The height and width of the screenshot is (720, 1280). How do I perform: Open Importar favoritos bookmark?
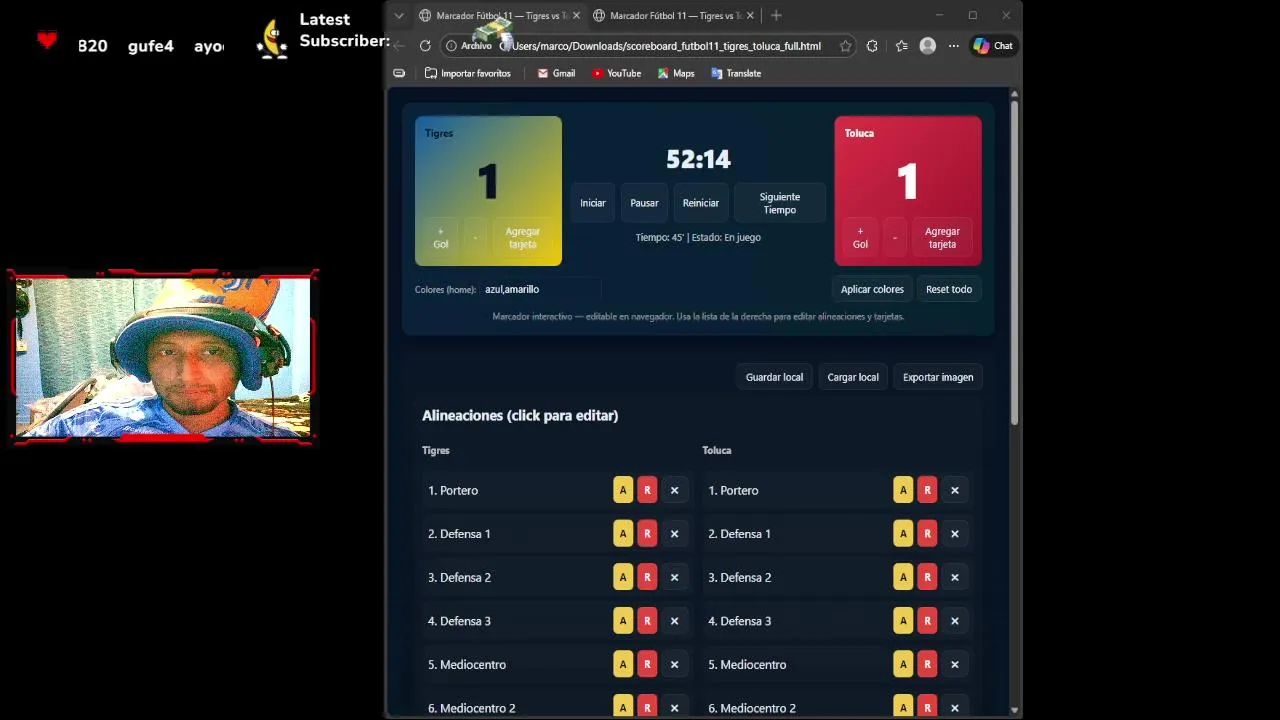coord(468,73)
